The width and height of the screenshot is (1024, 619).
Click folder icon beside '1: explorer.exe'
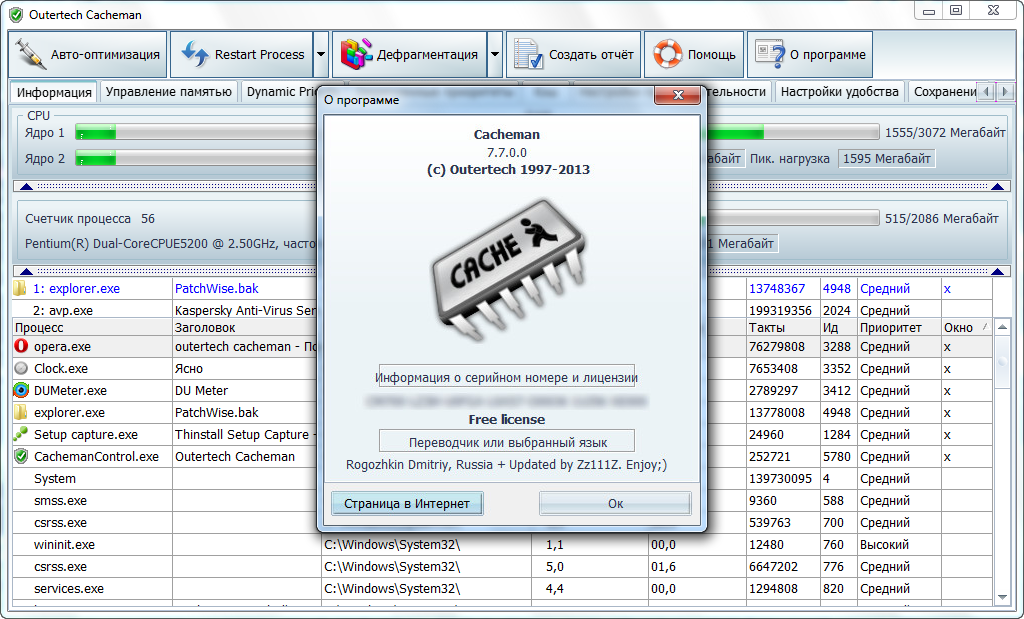point(20,288)
